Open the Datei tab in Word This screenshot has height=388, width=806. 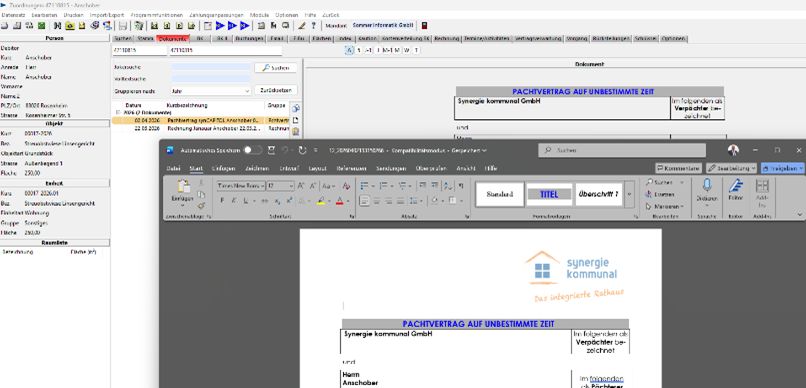[173, 168]
